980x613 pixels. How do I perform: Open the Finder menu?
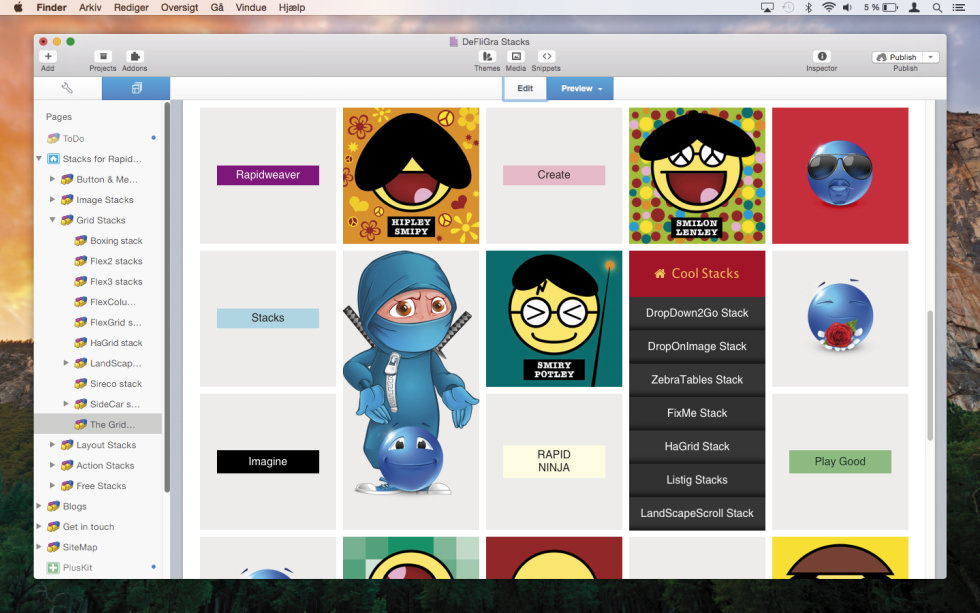pyautogui.click(x=51, y=7)
